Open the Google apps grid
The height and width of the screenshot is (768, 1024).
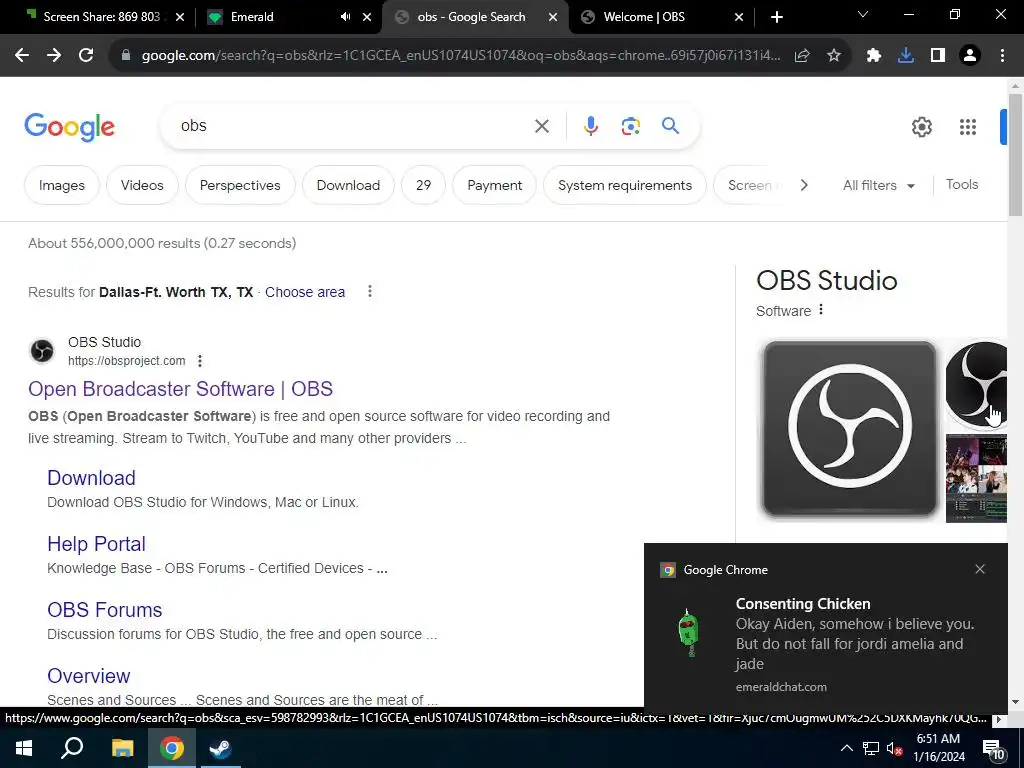click(968, 127)
